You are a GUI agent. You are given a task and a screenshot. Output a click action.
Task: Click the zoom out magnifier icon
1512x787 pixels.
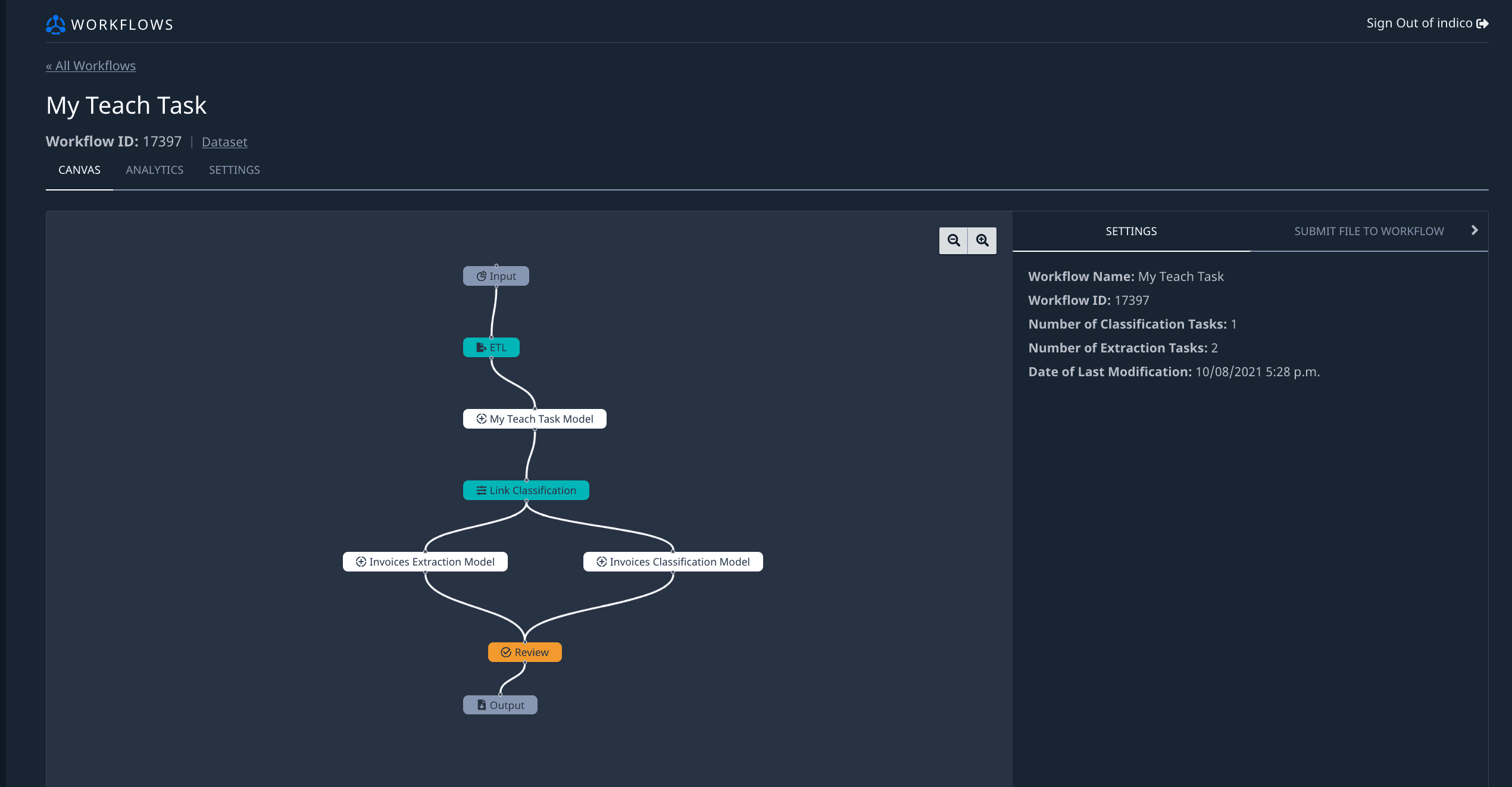[953, 241]
